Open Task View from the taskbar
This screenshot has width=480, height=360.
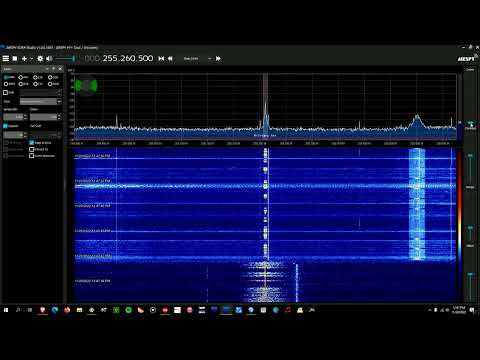click(x=30, y=310)
